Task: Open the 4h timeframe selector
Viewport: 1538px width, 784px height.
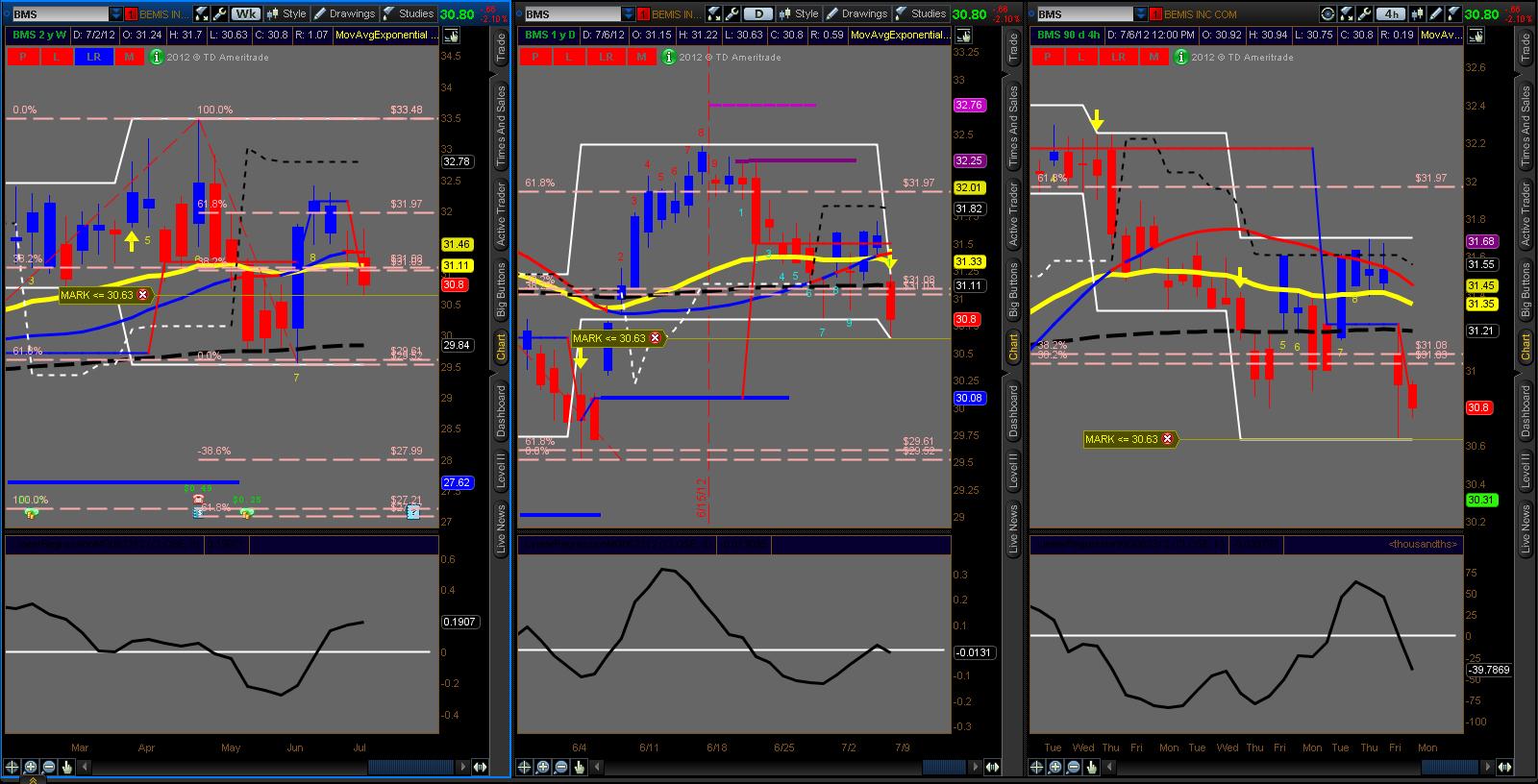Action: [x=1391, y=13]
